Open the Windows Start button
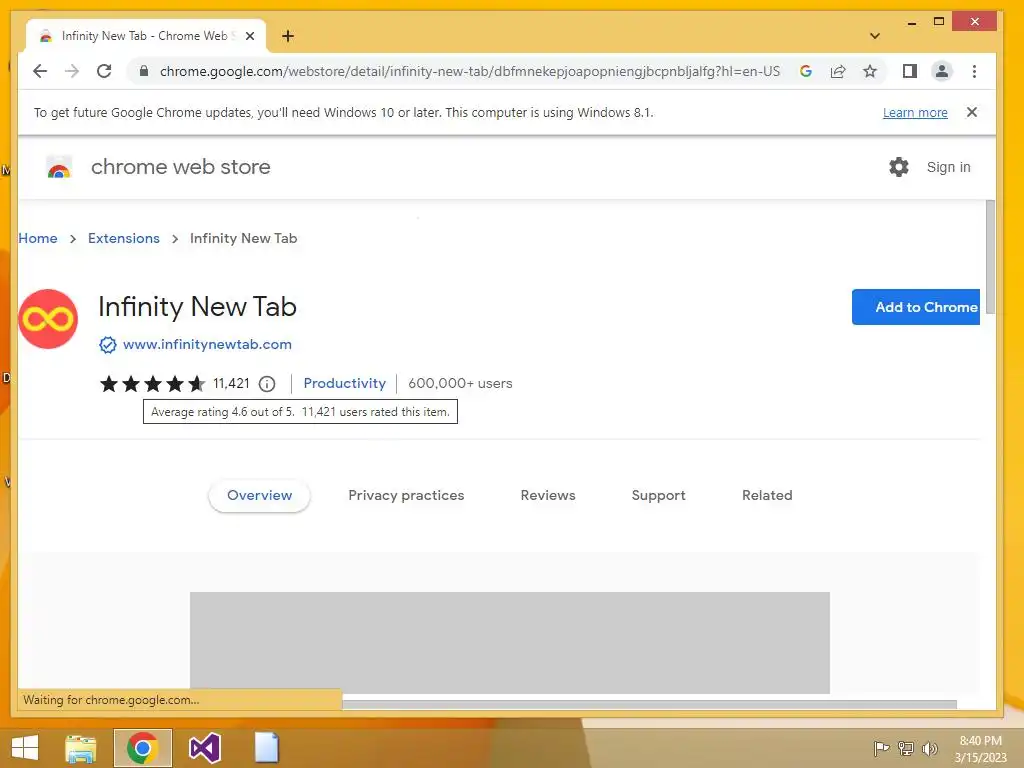 pyautogui.click(x=25, y=748)
